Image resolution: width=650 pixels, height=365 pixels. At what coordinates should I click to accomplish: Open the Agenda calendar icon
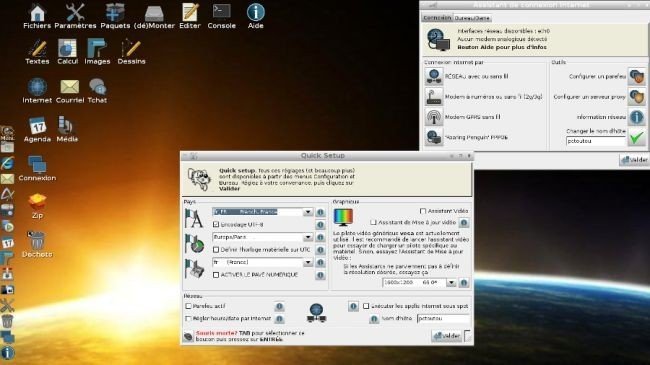tap(37, 129)
